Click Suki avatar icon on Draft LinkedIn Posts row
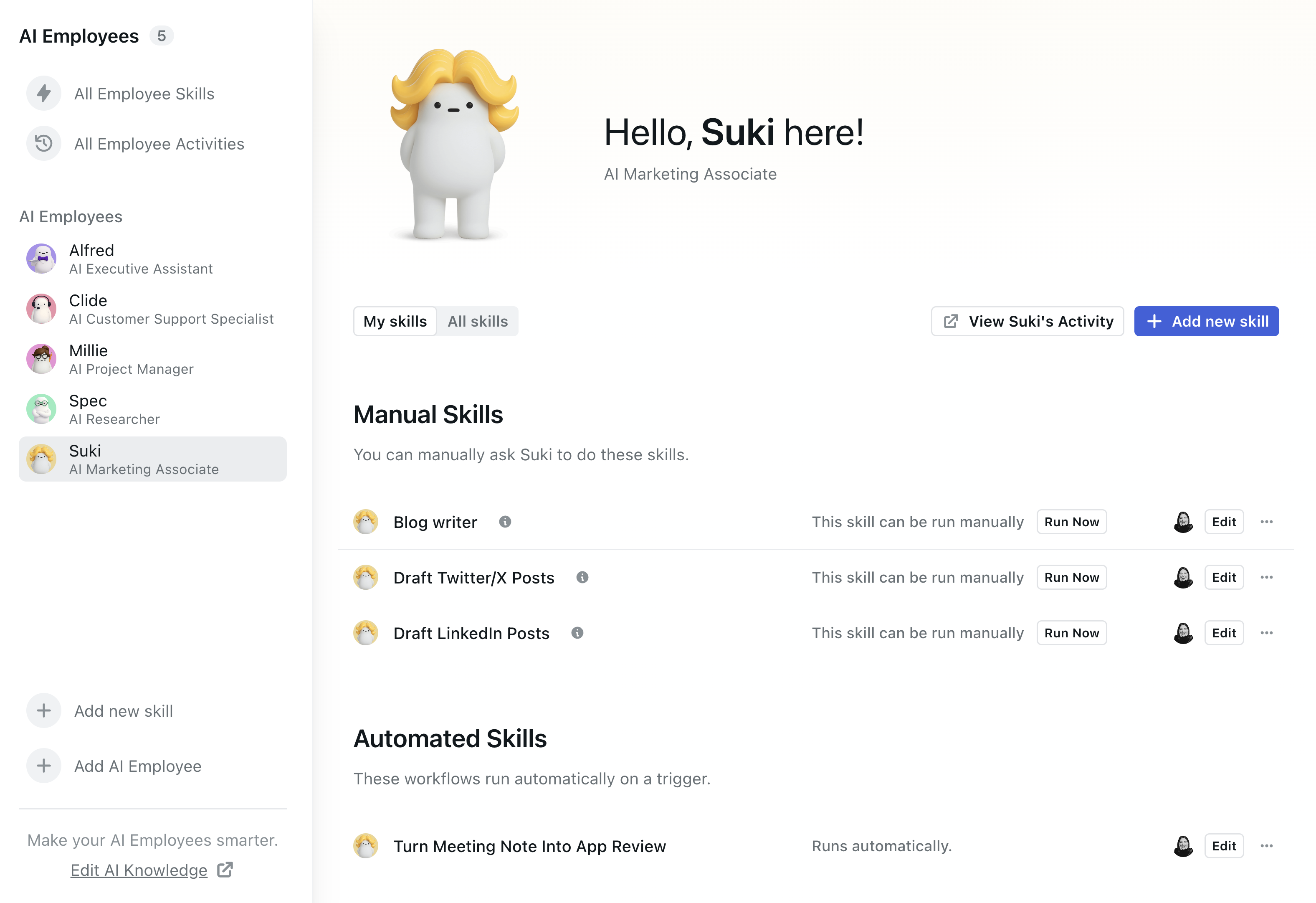 [366, 633]
